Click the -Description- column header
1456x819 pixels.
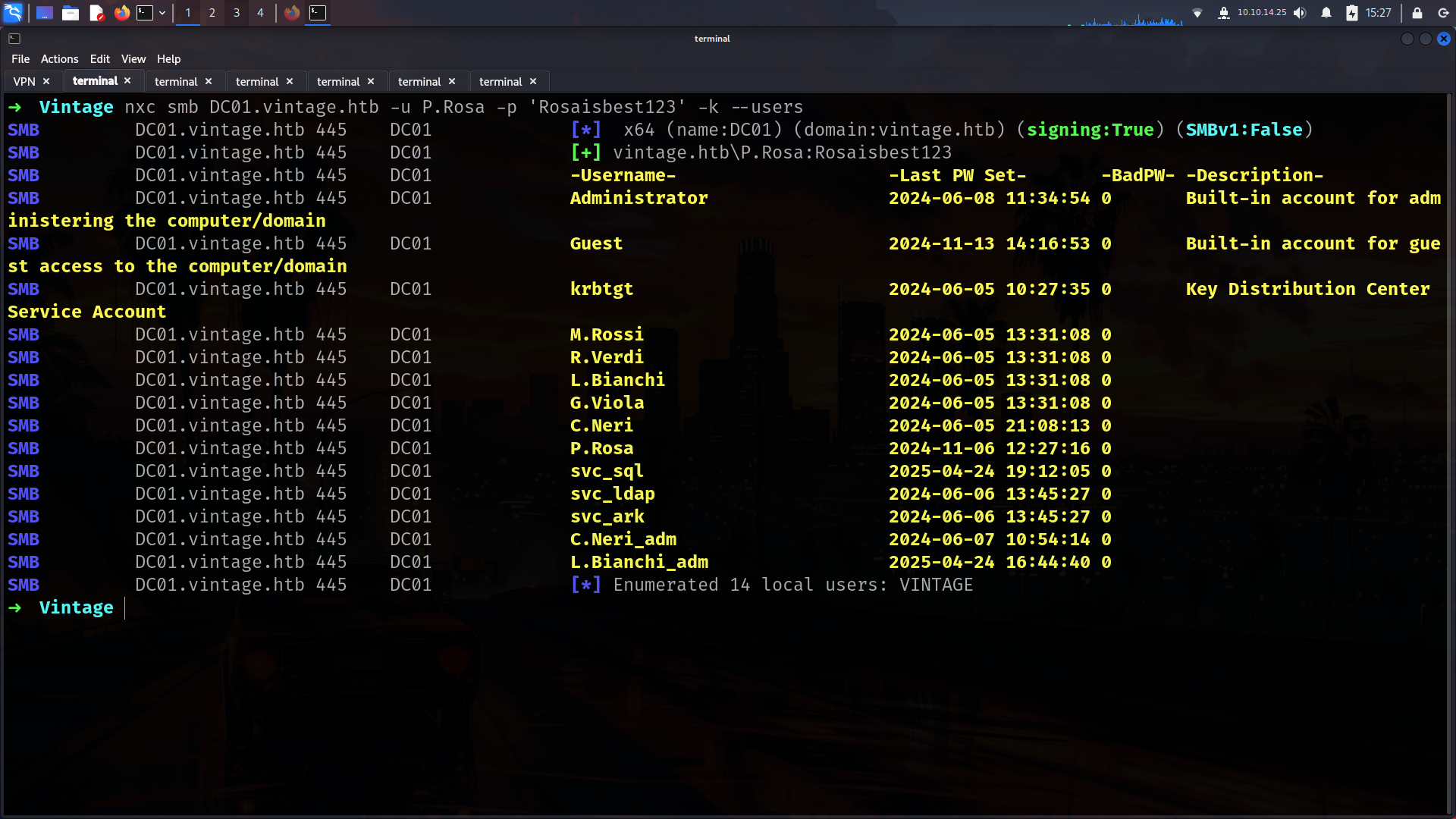1254,175
